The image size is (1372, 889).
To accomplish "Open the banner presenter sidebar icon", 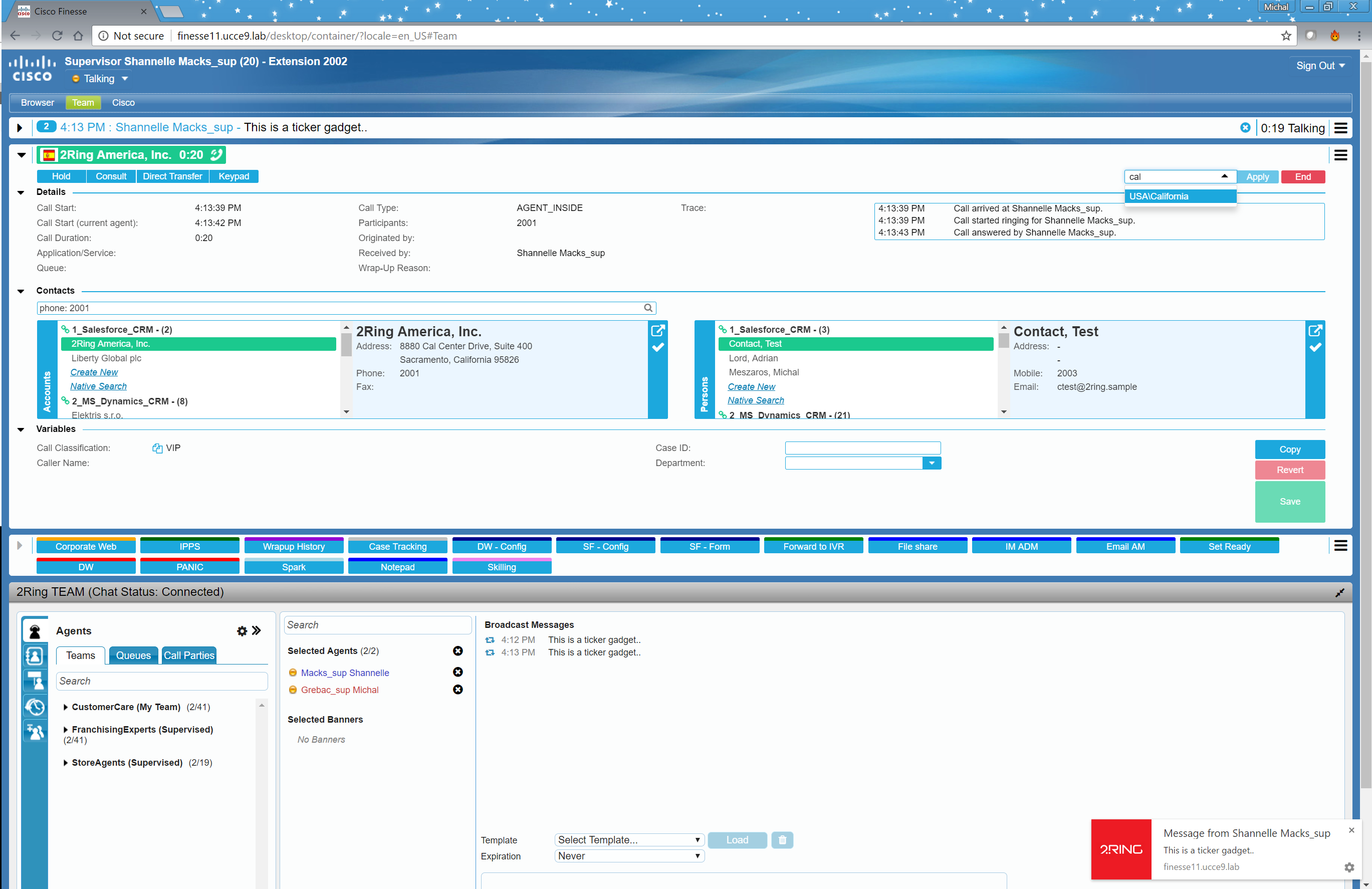I will pyautogui.click(x=35, y=681).
